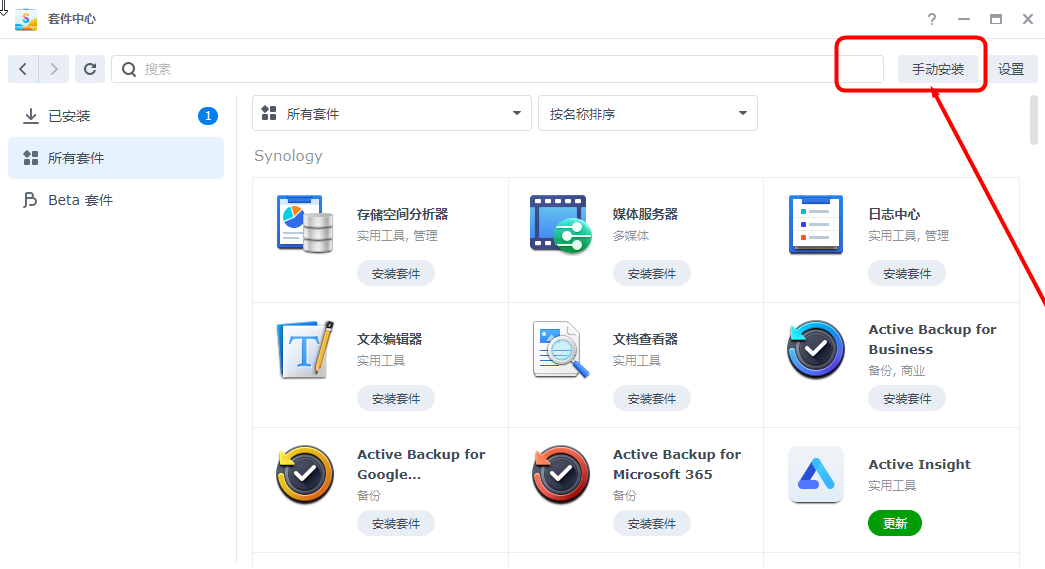Viewport: 1045px width, 569px height.
Task: Click the search magnifier icon
Action: pyautogui.click(x=129, y=69)
